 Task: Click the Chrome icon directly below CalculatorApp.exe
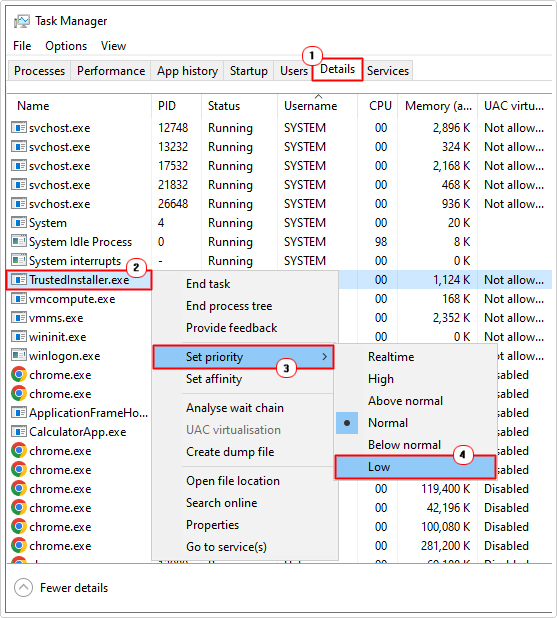pos(19,450)
